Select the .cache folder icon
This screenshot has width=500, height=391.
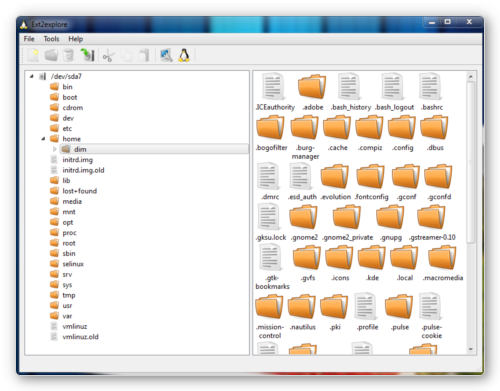pyautogui.click(x=337, y=127)
